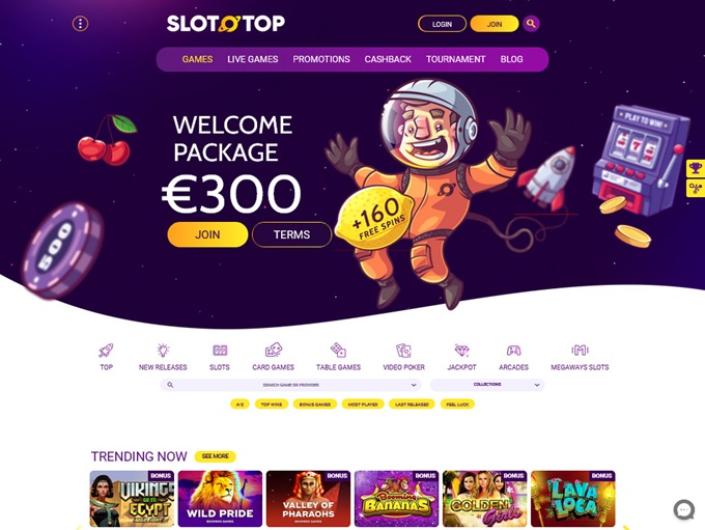Image resolution: width=705 pixels, height=530 pixels.
Task: Apply the Bonus Games filter pill
Action: click(315, 405)
